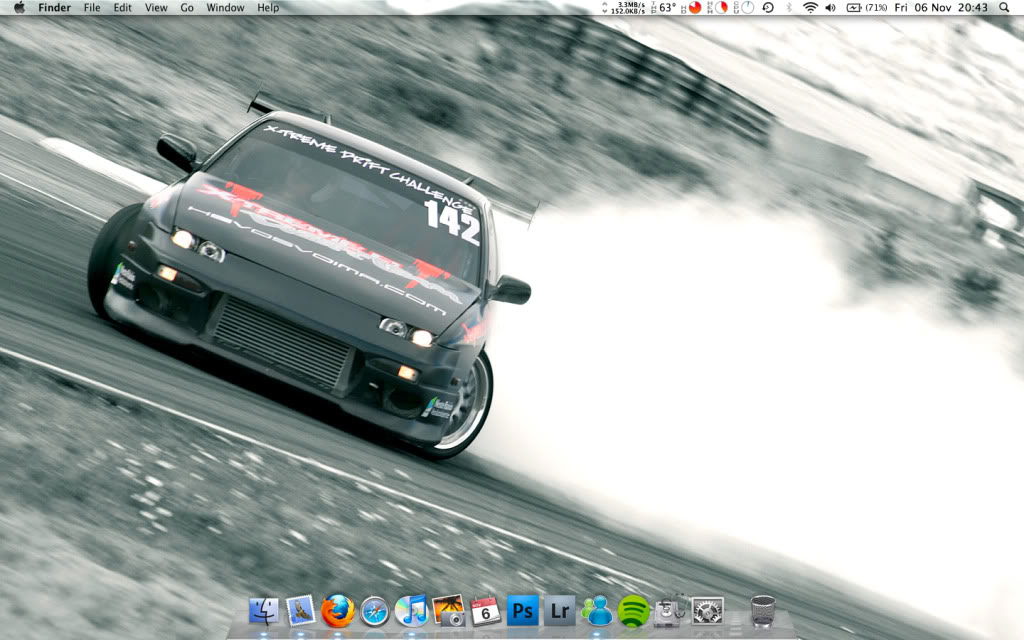Viewport: 1024px width, 640px height.
Task: Open the Finder application menu
Action: (54, 7)
